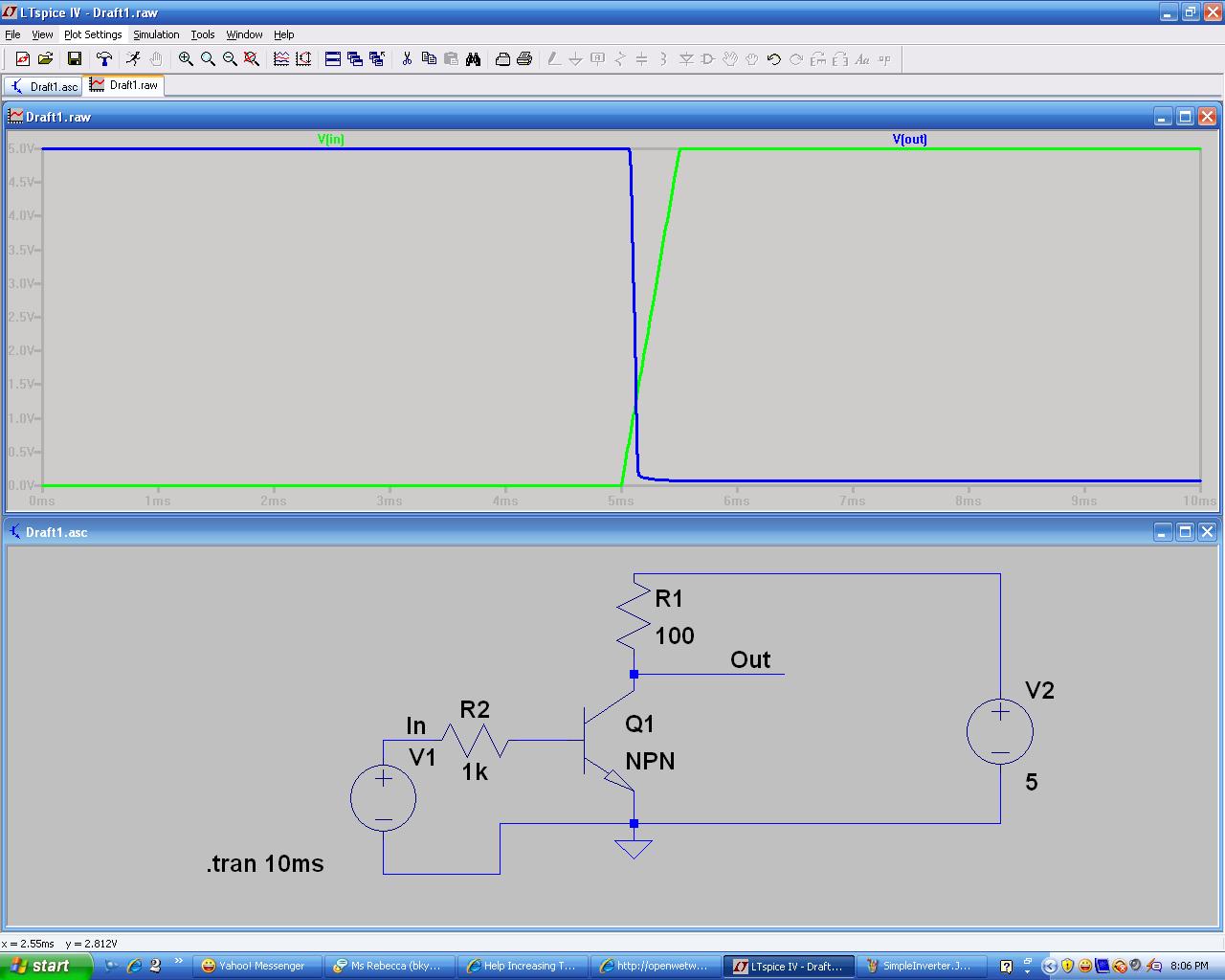
Task: Open the Tools menu
Action: point(203,34)
